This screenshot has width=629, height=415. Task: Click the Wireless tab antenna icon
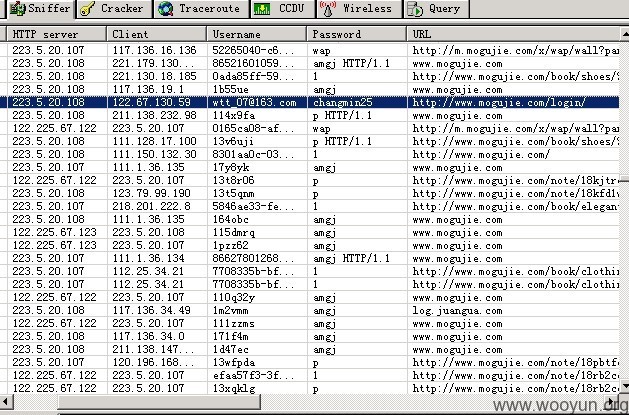(328, 9)
